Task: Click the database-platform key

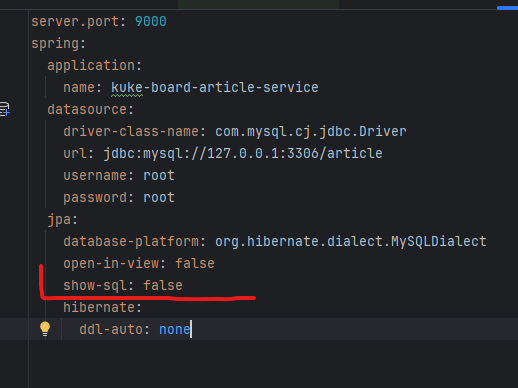Action: pos(131,242)
